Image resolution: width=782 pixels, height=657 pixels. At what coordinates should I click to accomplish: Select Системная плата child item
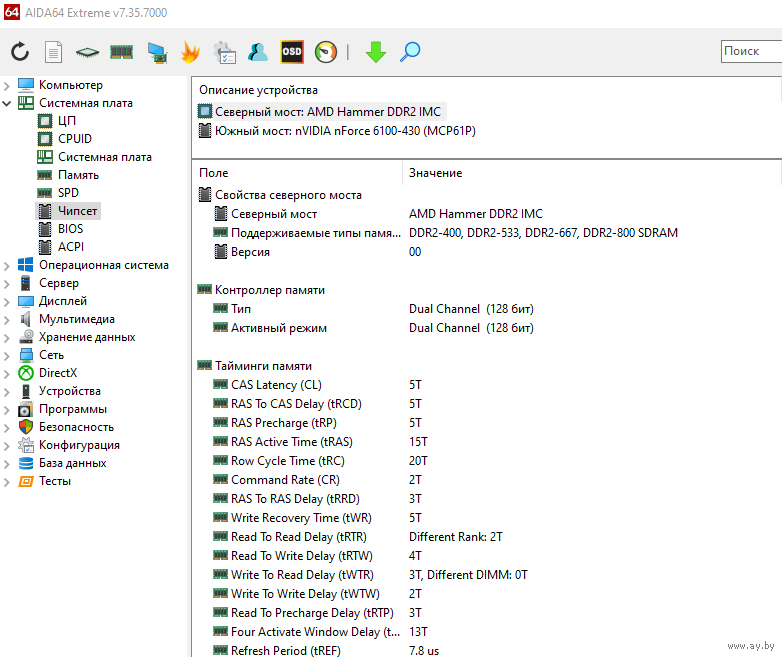click(104, 157)
